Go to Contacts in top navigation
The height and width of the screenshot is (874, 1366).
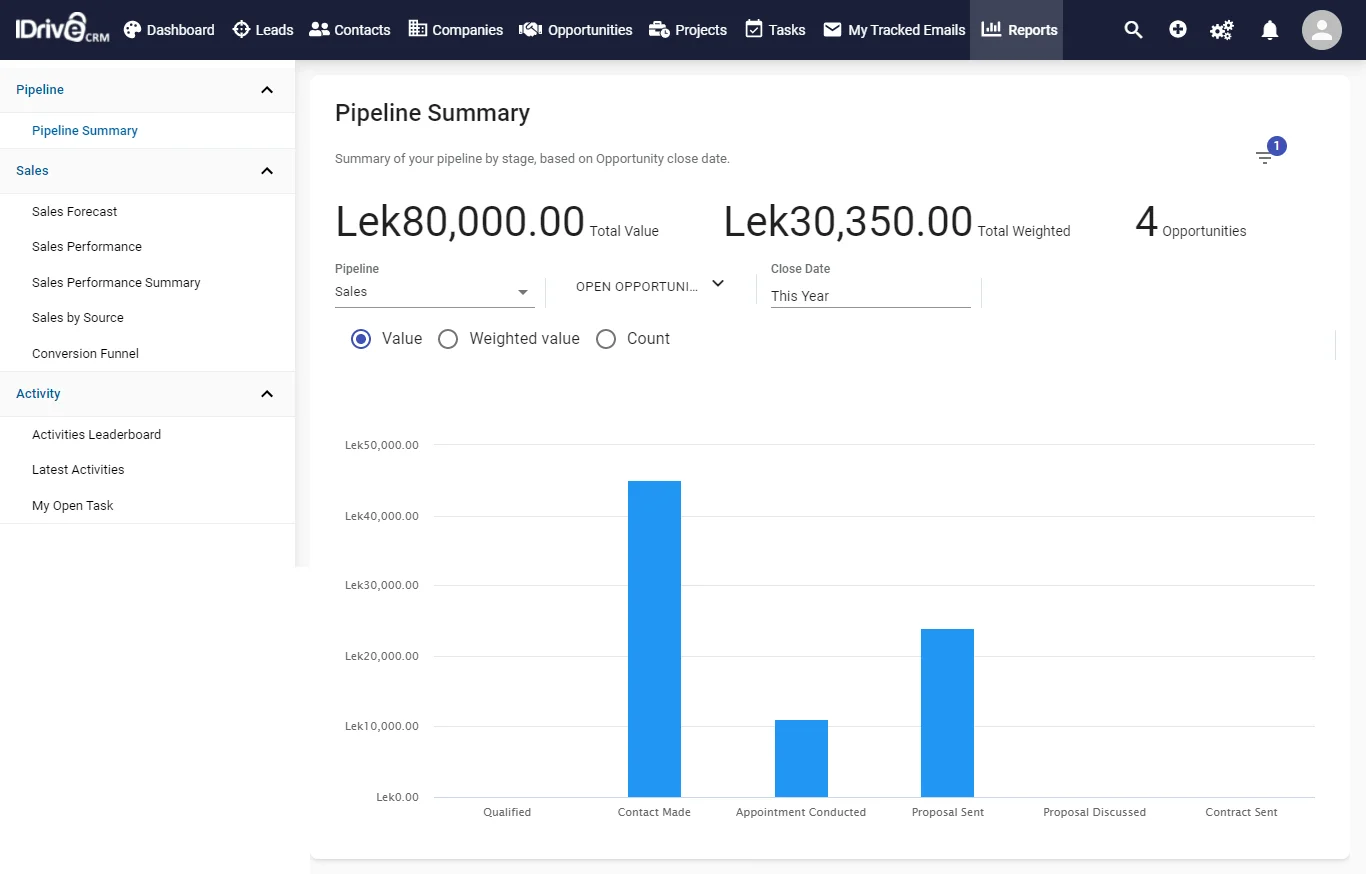350,30
